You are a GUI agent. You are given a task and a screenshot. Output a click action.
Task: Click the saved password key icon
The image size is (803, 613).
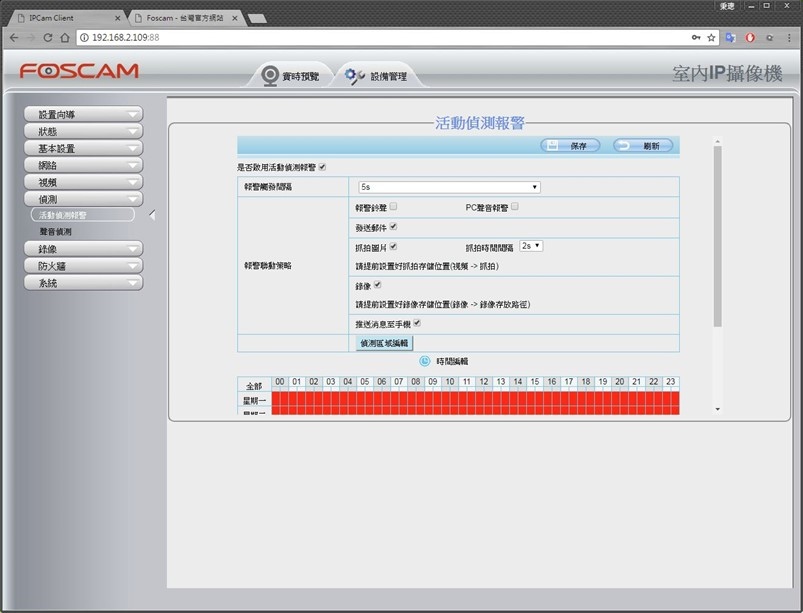point(696,37)
